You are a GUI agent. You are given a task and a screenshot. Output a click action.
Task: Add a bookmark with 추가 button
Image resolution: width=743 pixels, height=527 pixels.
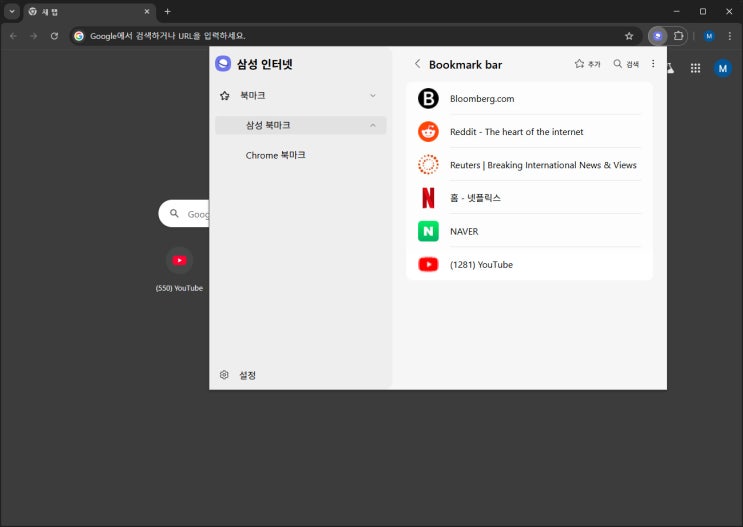coord(588,64)
